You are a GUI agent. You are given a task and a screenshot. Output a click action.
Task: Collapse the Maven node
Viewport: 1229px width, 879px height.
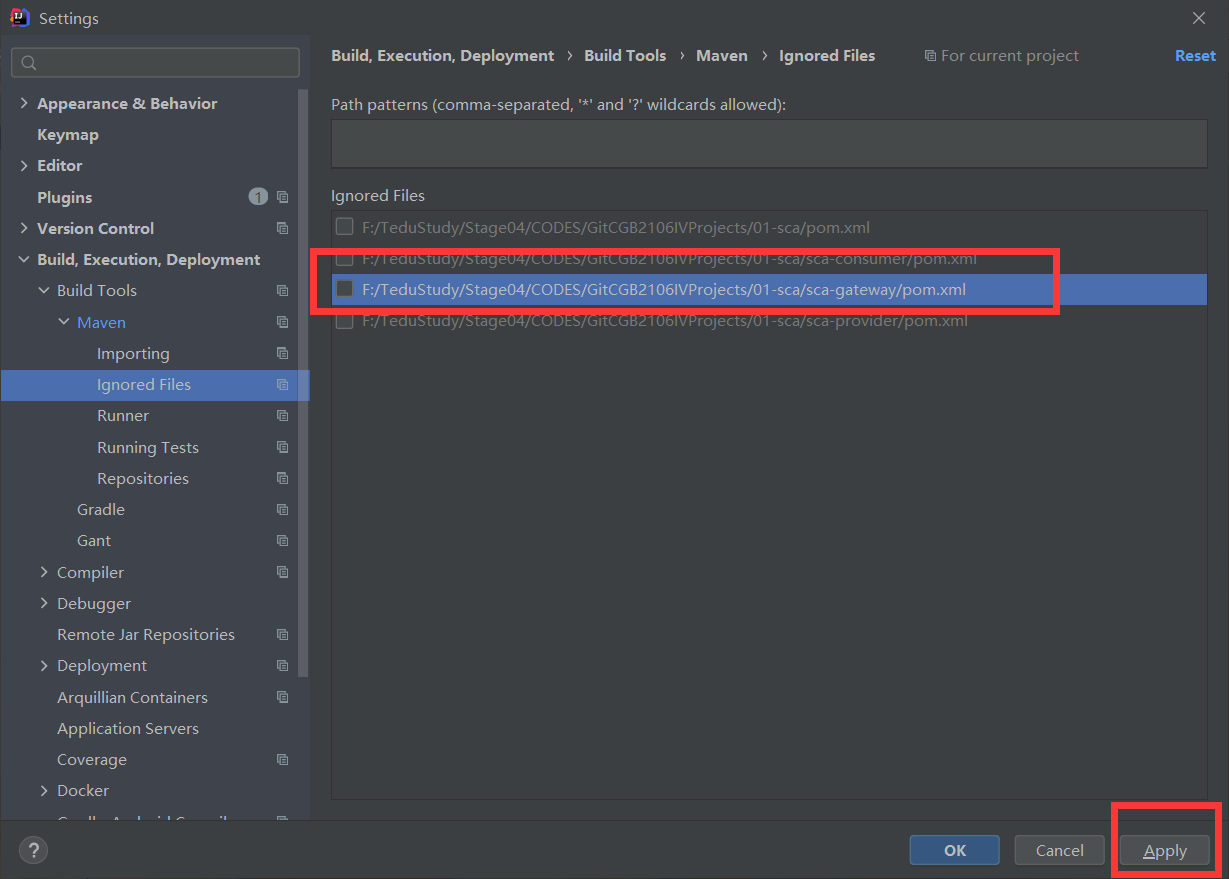point(64,322)
